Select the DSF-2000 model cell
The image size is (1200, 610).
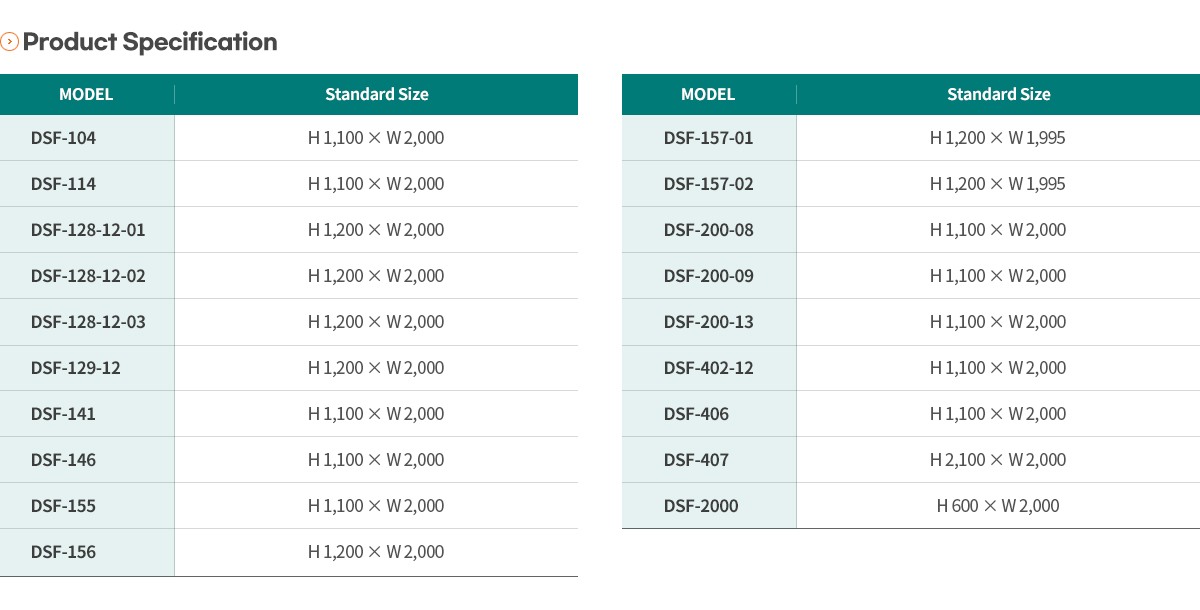coord(709,506)
